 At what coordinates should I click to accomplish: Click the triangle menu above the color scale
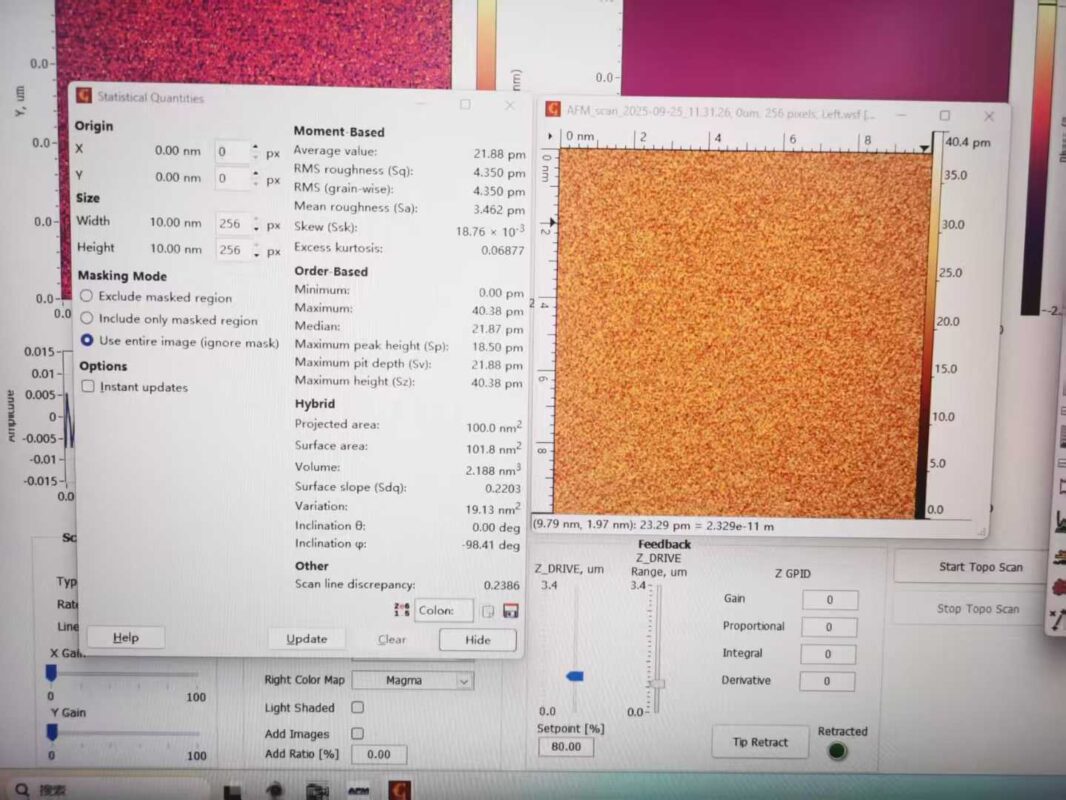point(925,148)
